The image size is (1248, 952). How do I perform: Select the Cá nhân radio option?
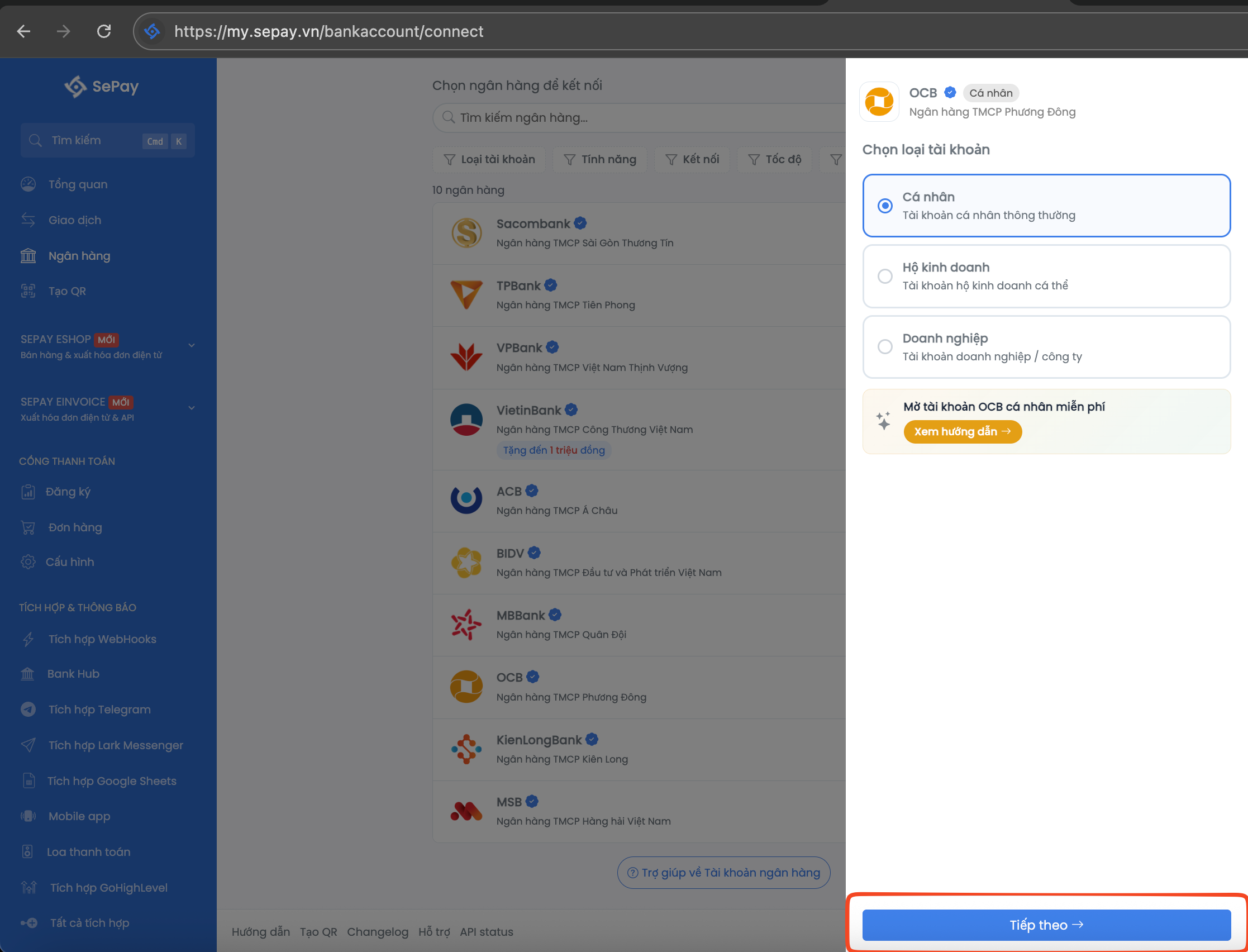pyautogui.click(x=885, y=206)
